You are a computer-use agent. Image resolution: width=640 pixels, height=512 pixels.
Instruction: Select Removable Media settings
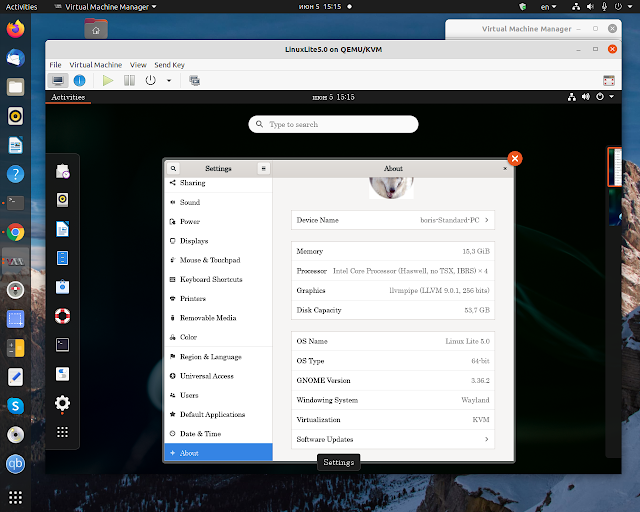[x=218, y=318]
